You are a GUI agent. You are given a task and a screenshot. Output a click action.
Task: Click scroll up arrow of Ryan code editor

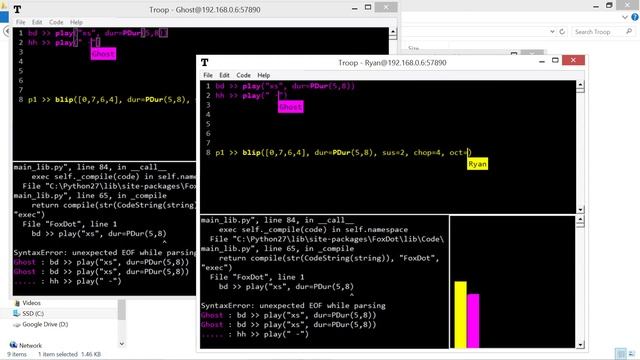pyautogui.click(x=580, y=85)
